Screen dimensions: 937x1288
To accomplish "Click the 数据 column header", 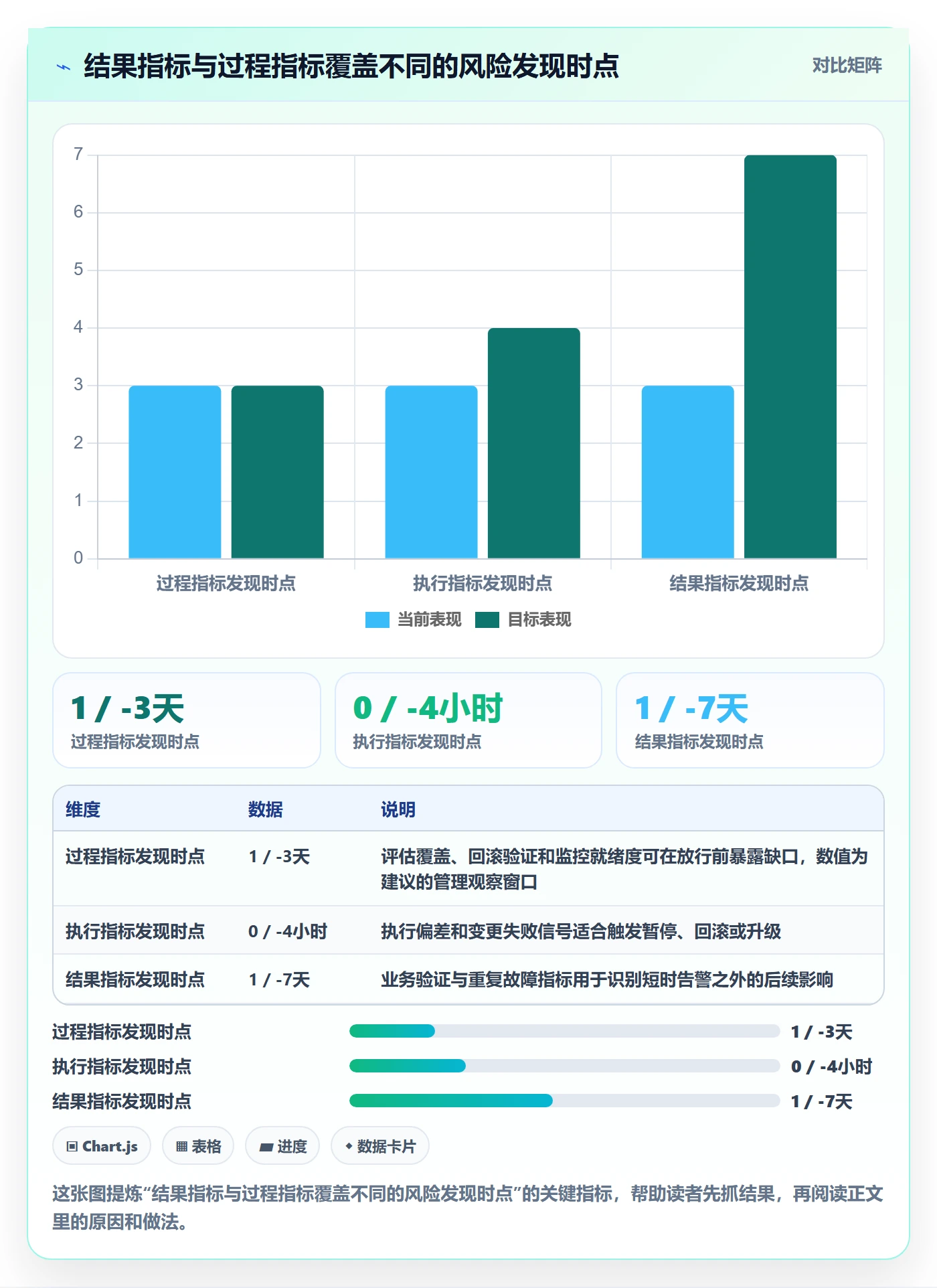I will pyautogui.click(x=265, y=809).
